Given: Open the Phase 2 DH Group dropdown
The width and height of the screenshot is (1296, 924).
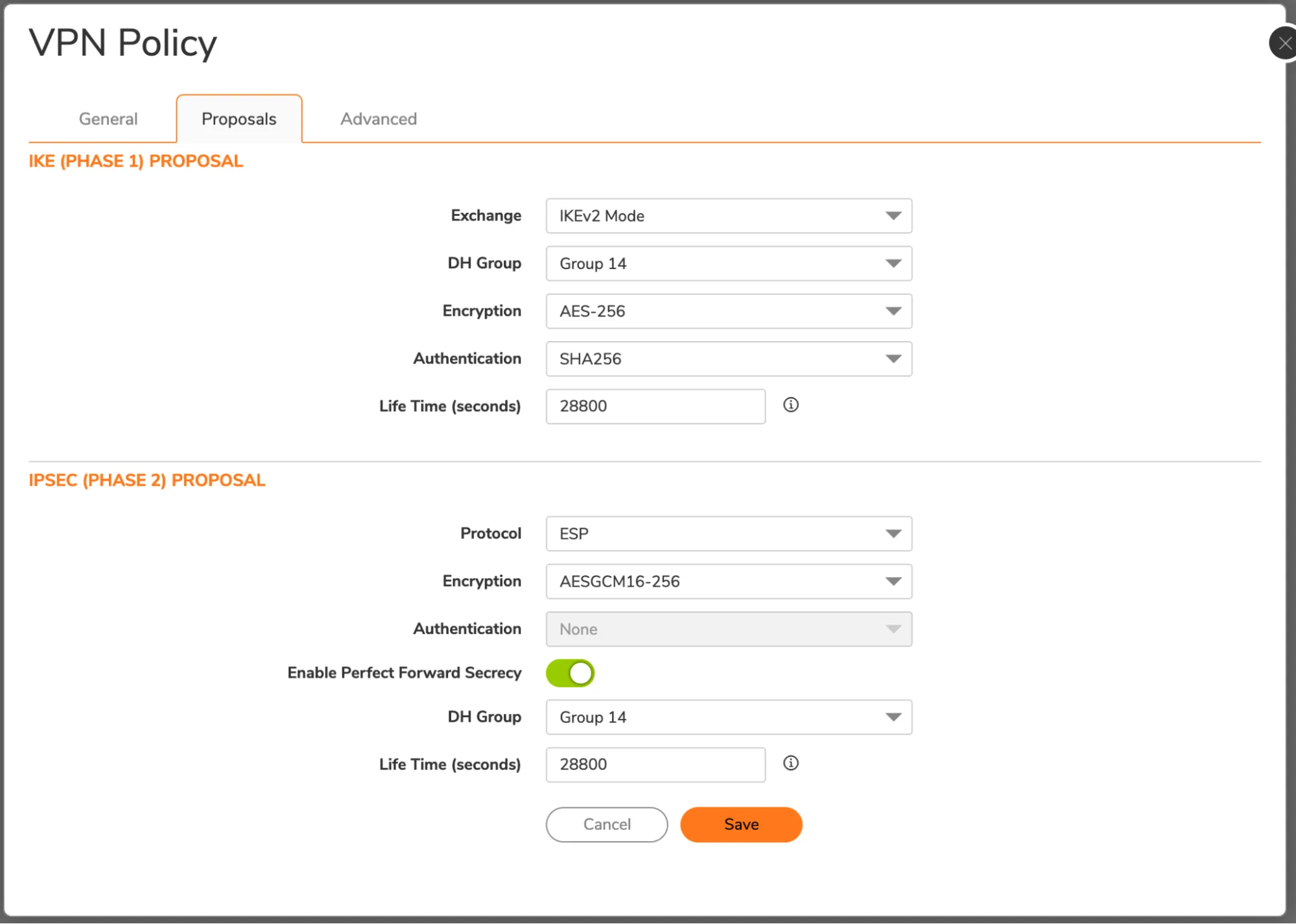Looking at the screenshot, I should [x=729, y=717].
